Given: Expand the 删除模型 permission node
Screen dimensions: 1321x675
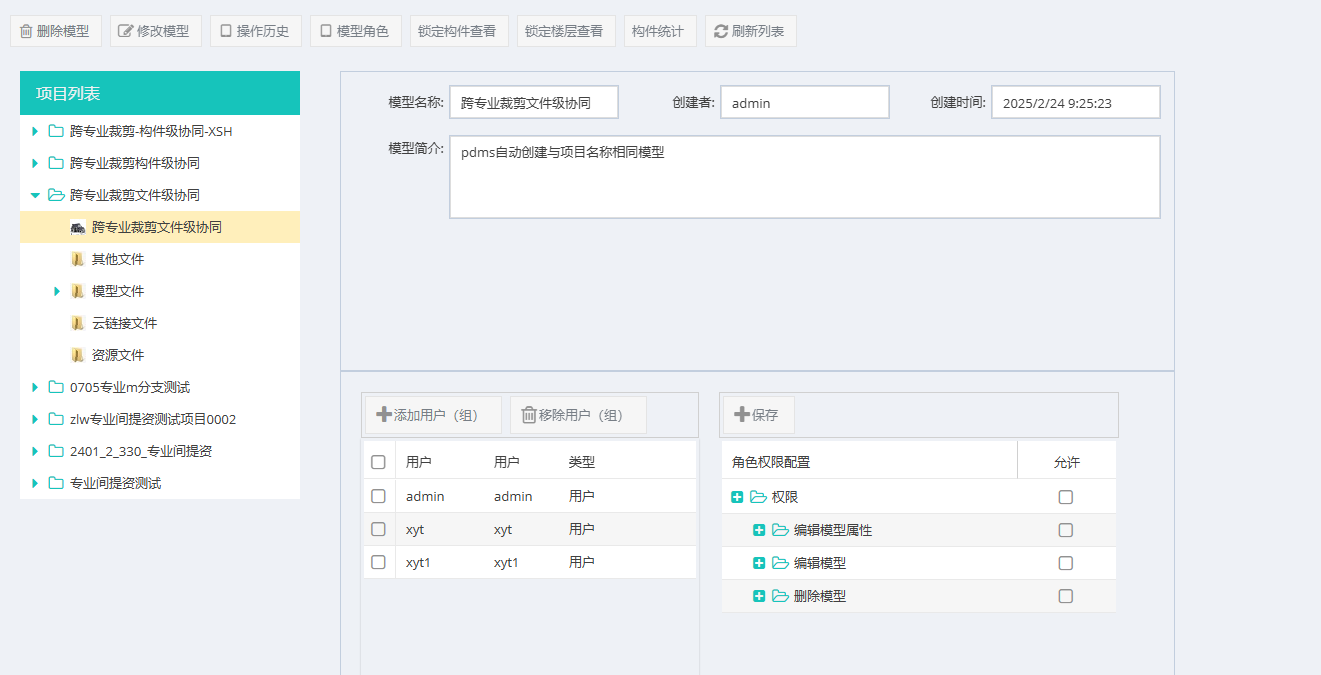Looking at the screenshot, I should click(x=758, y=596).
